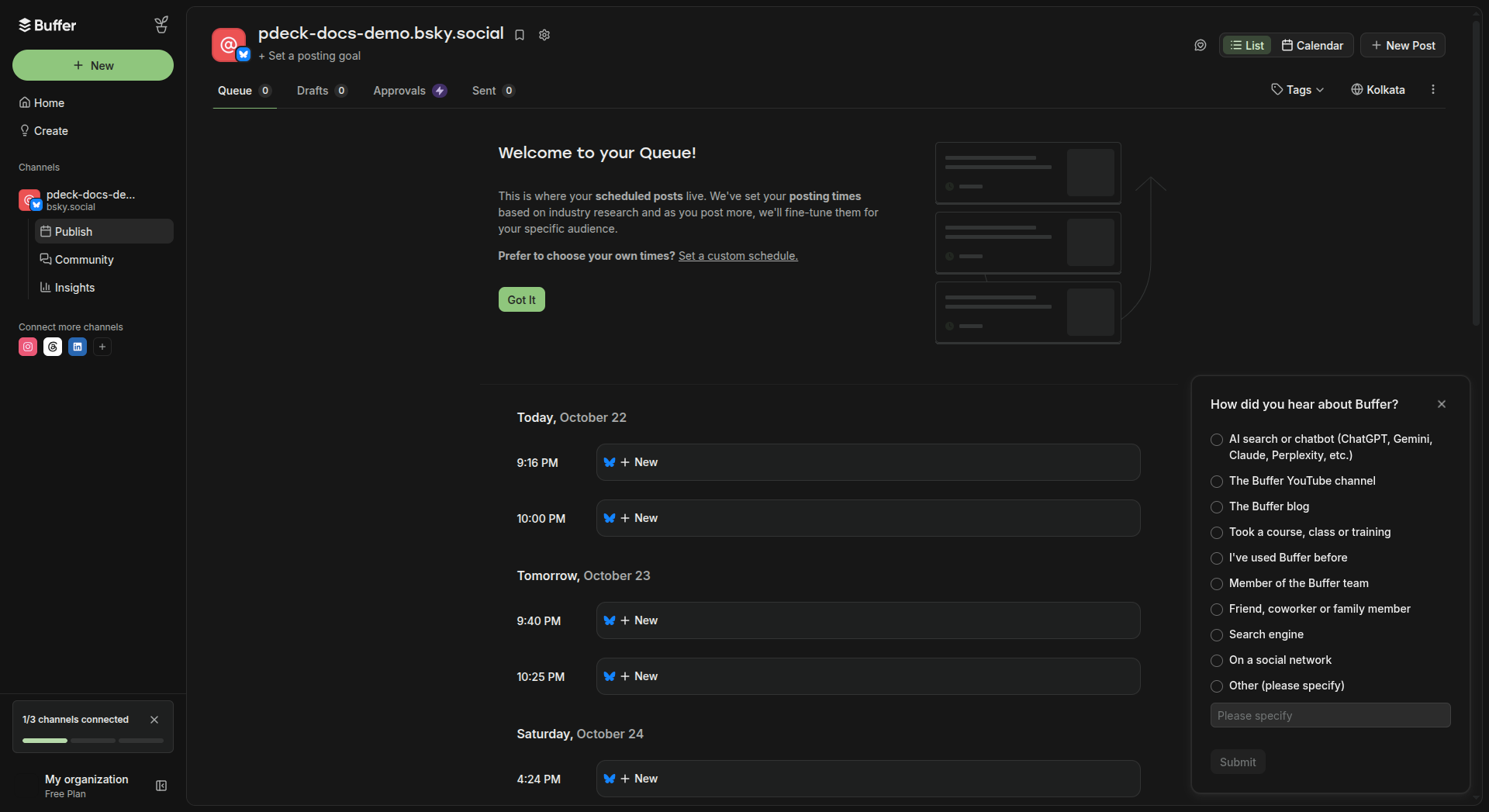
Task: Switch to the Drafts tab
Action: pos(322,91)
